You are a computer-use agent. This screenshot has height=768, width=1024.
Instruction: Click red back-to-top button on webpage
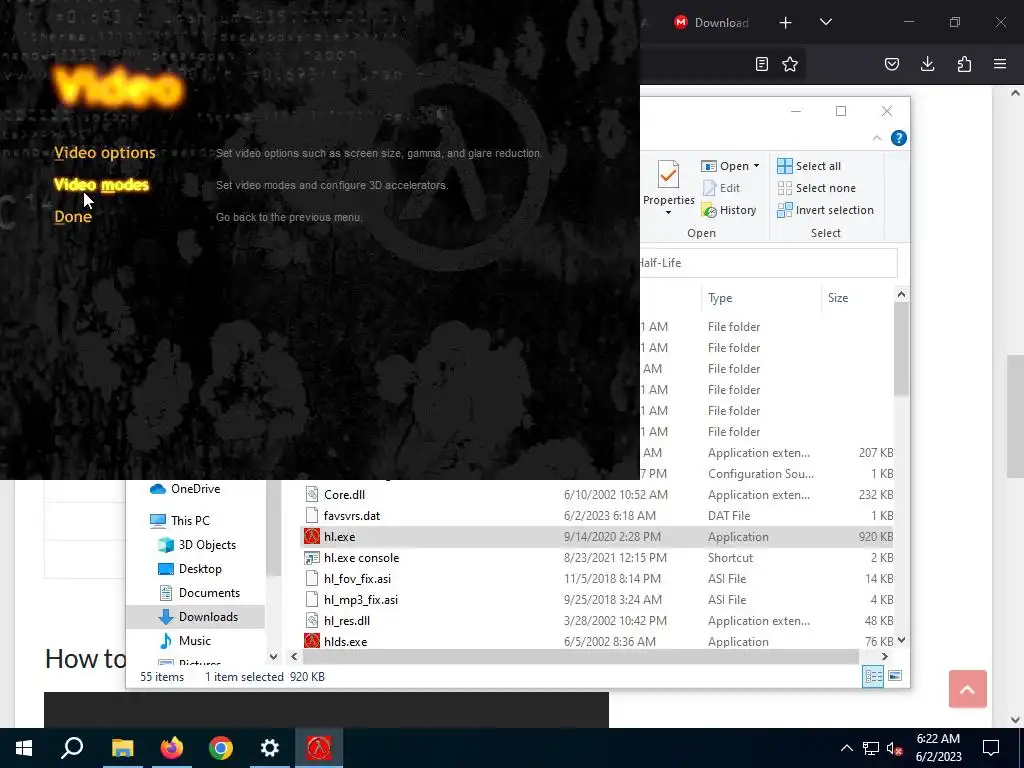pyautogui.click(x=967, y=689)
